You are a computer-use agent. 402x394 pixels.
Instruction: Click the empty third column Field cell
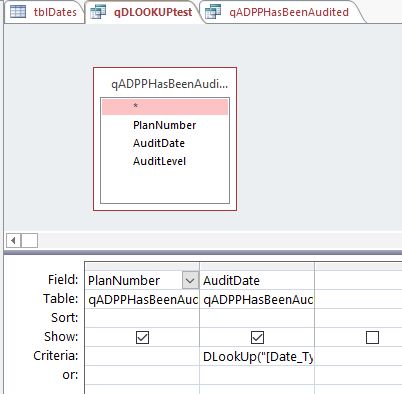(x=358, y=280)
